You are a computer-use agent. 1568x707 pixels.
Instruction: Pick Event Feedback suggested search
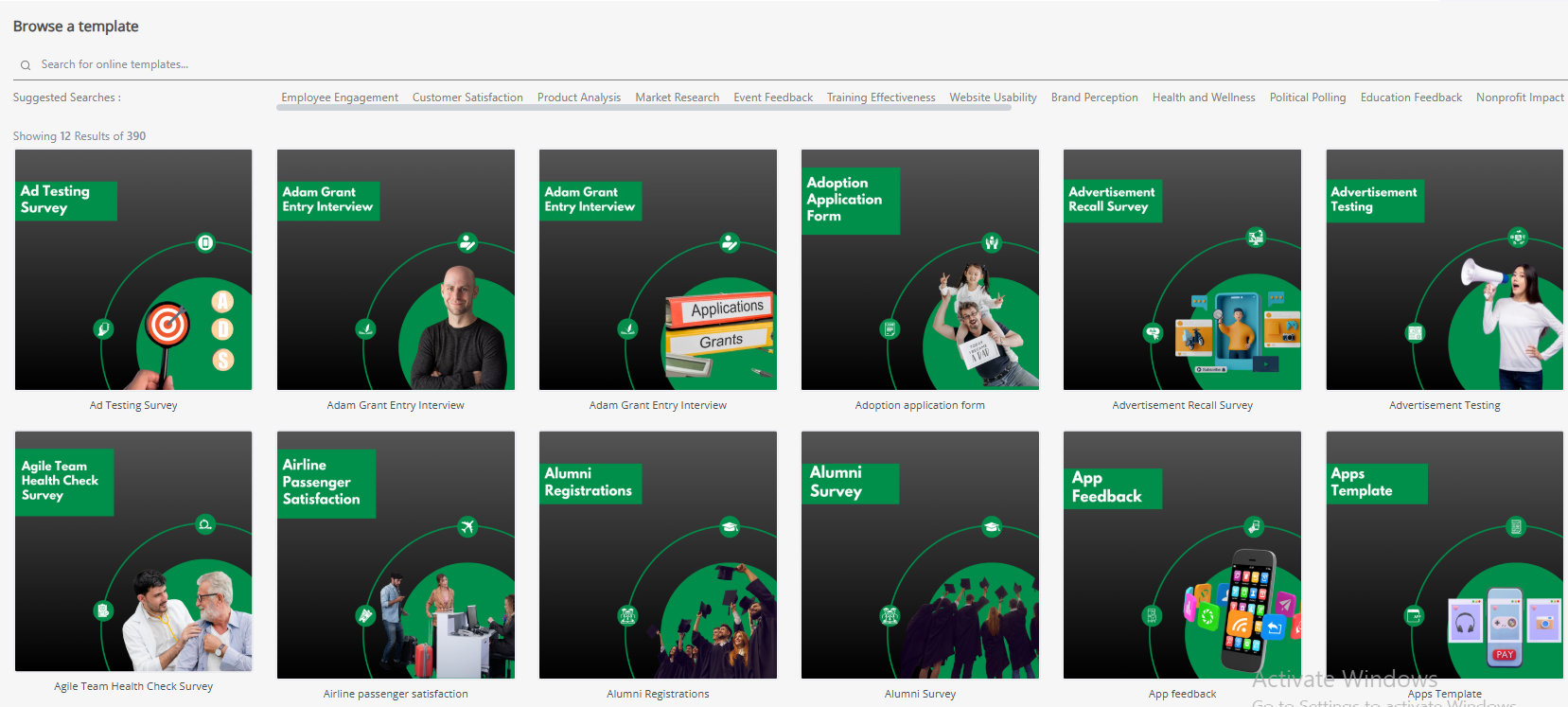[773, 97]
